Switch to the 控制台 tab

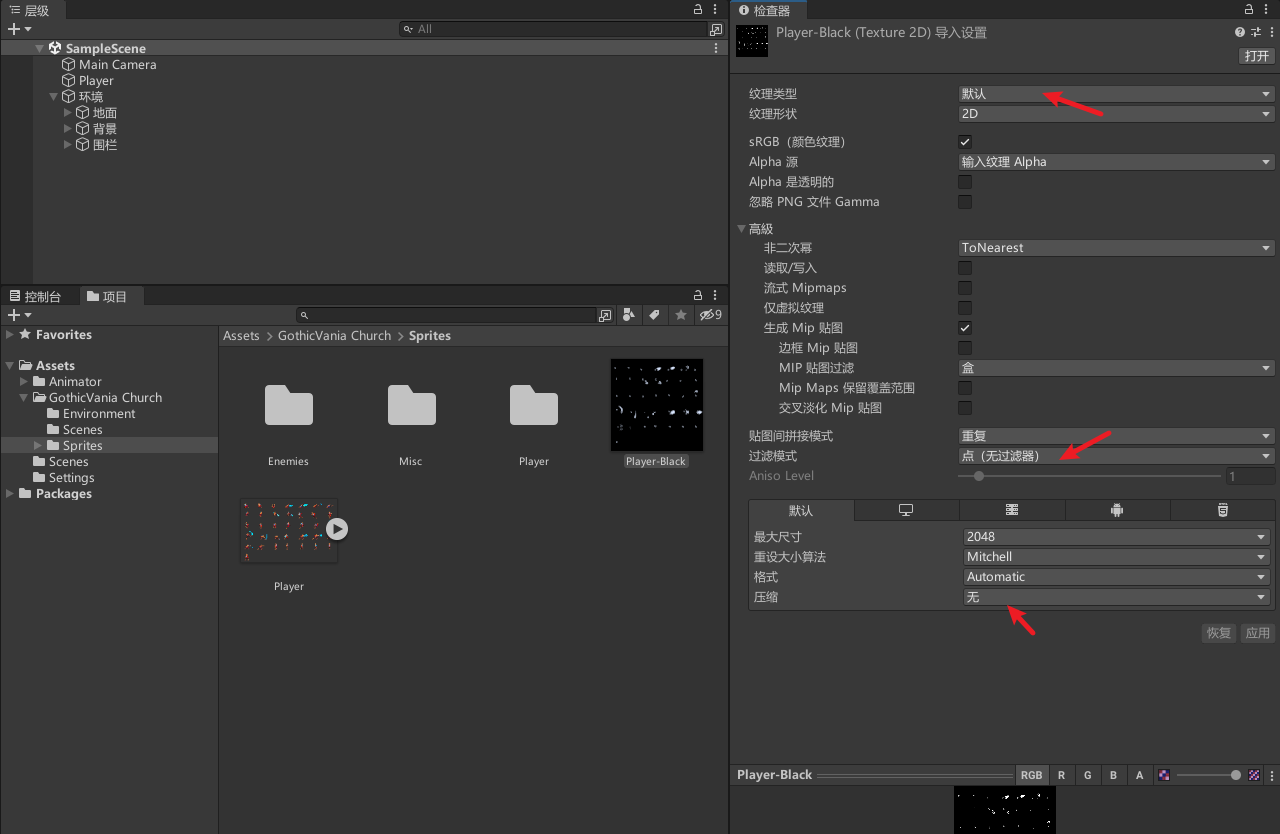36,296
